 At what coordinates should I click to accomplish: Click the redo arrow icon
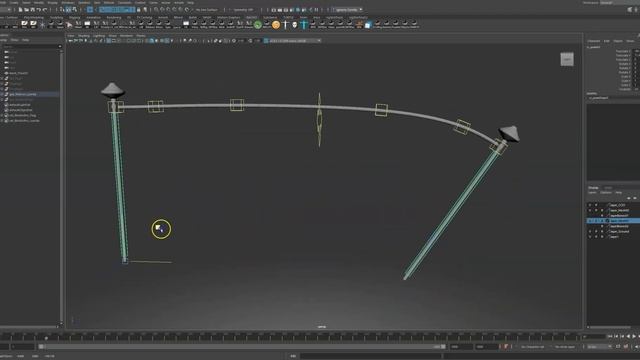coord(44,9)
